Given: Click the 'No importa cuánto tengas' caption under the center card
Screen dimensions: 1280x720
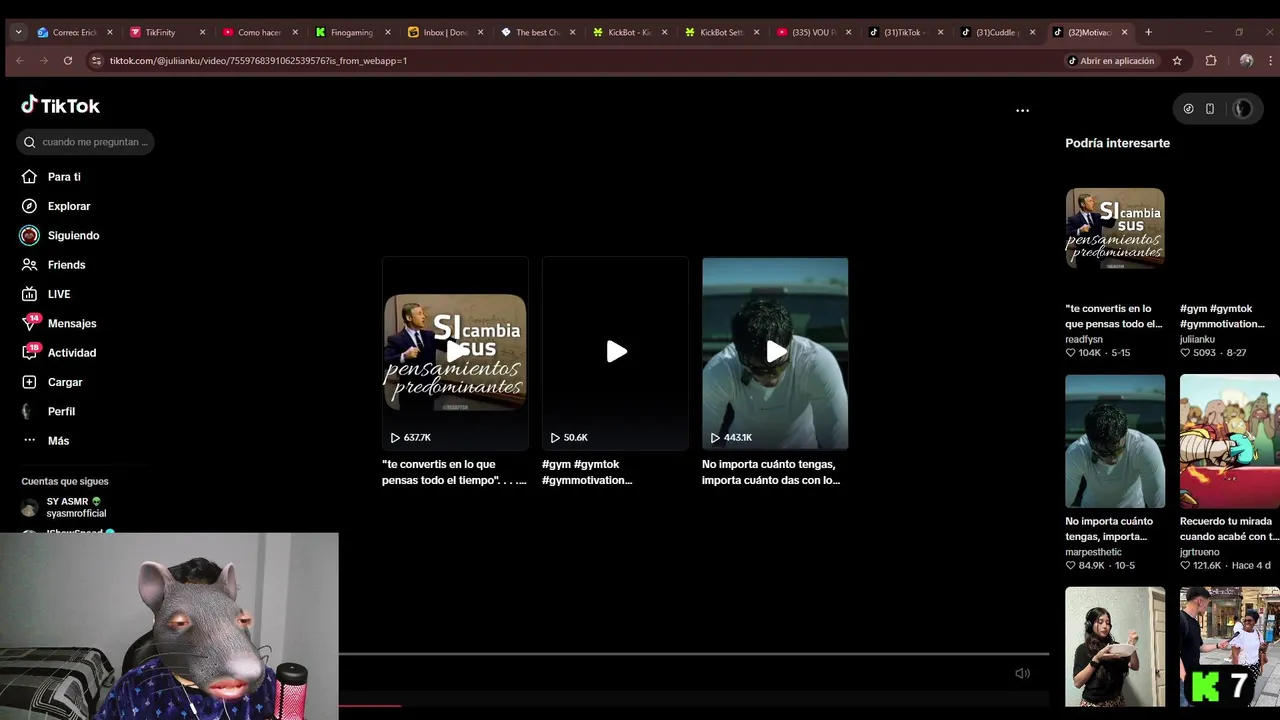Looking at the screenshot, I should [771, 472].
